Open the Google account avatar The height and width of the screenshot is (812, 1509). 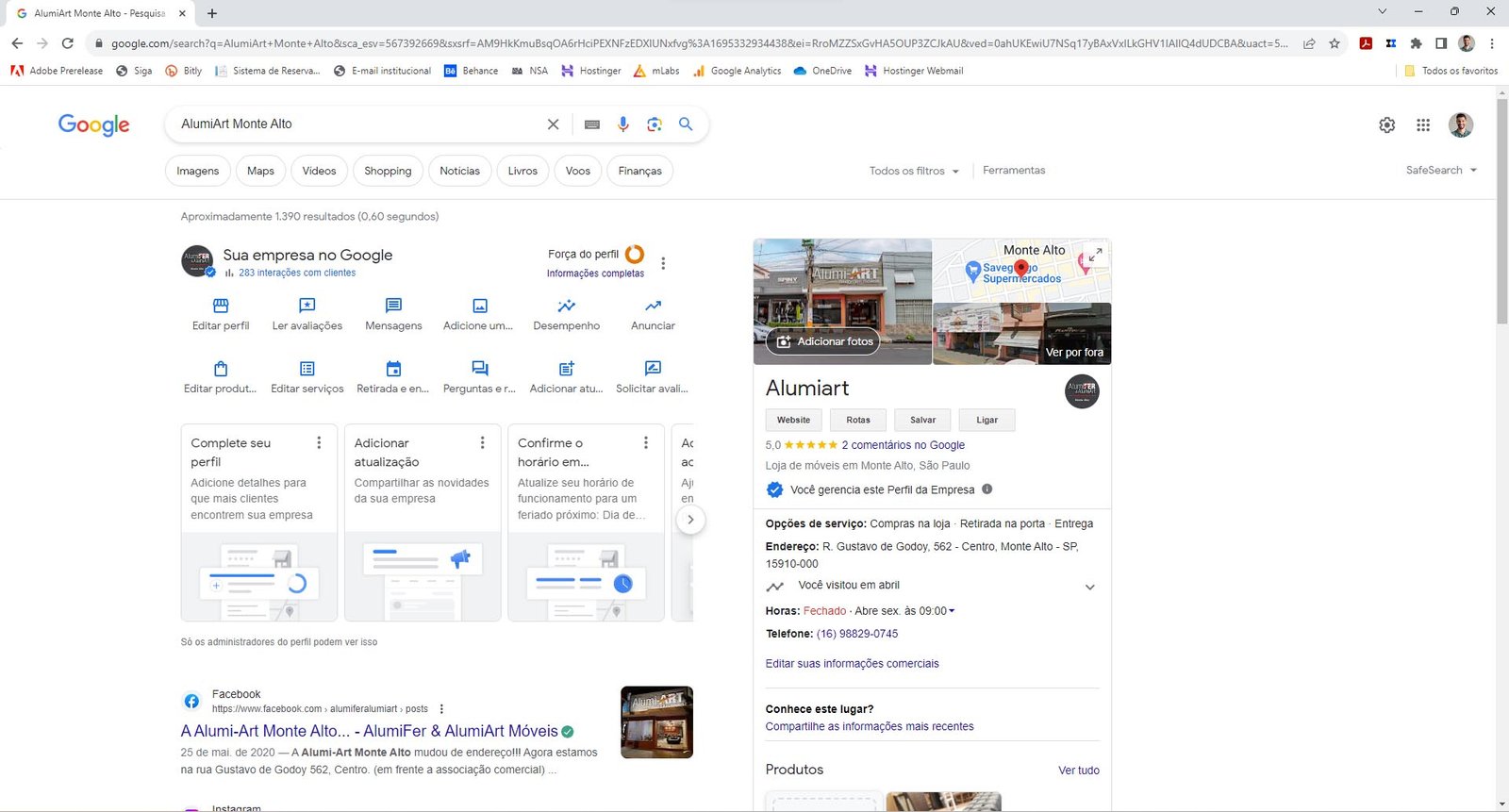tap(1461, 124)
